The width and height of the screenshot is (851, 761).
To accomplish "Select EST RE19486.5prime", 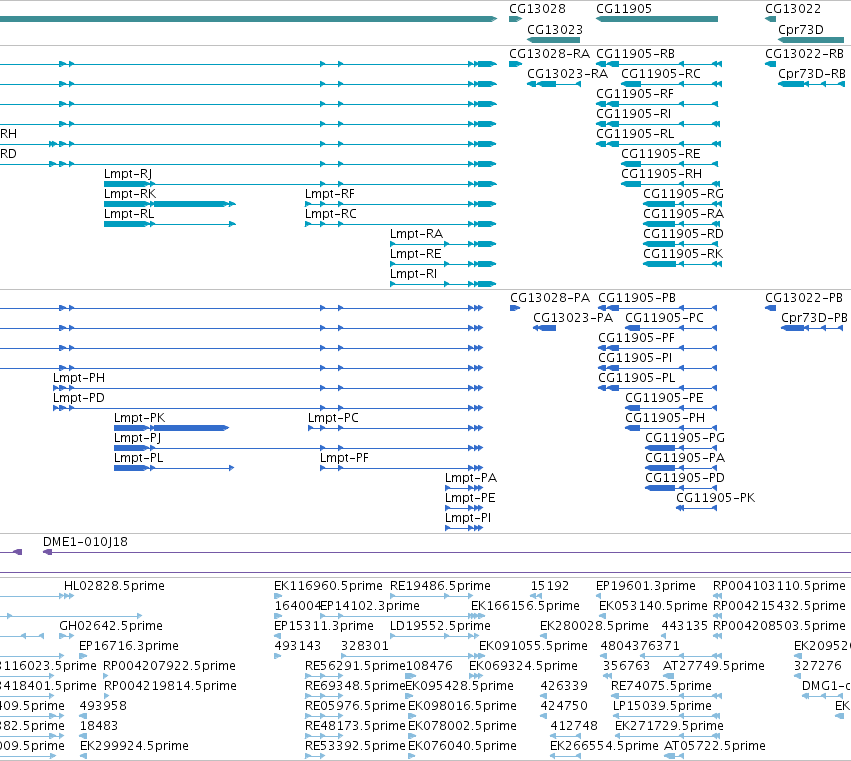I will [x=440, y=586].
